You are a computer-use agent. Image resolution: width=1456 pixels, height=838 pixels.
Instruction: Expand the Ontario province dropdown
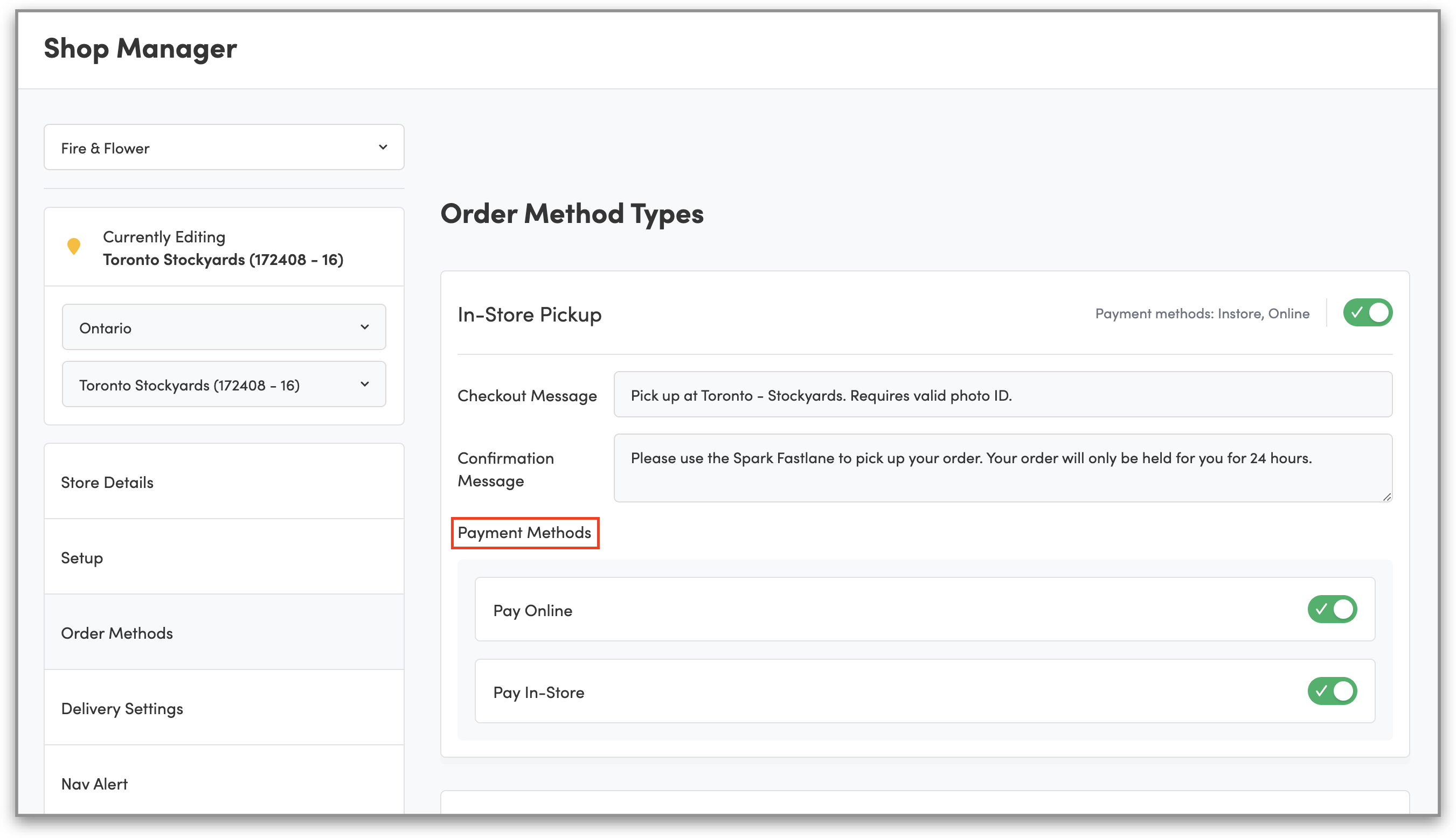(224, 327)
